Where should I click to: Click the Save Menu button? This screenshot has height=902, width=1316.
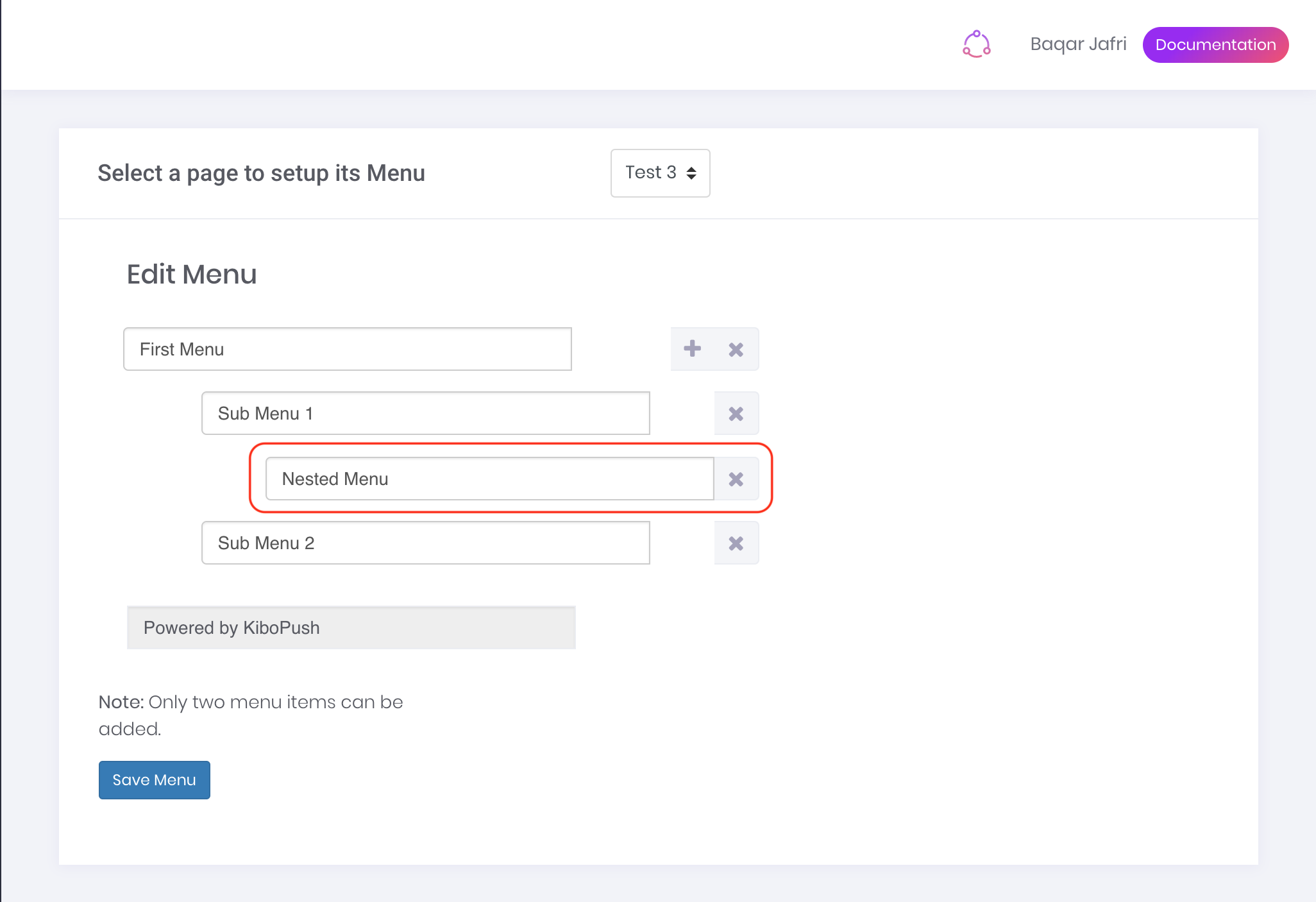154,779
